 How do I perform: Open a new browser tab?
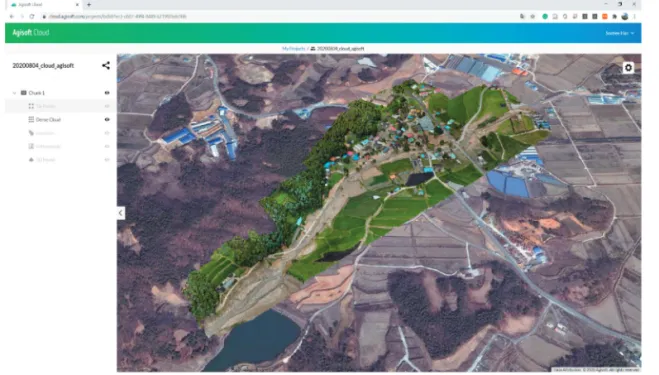[89, 5]
